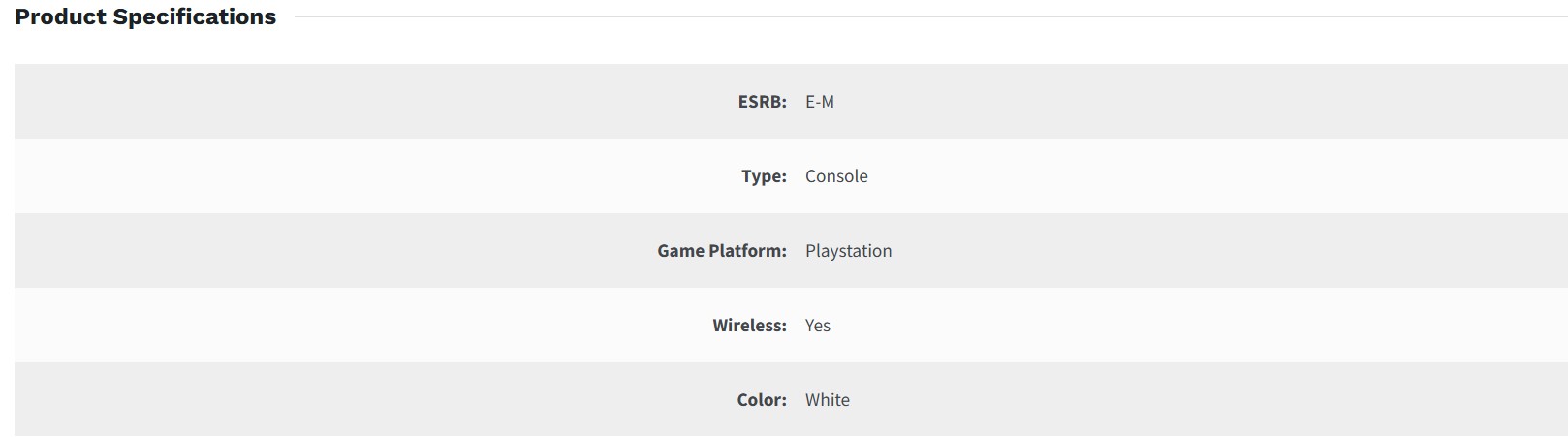Click the Wireless: label
This screenshot has height=437, width=1568.
pos(749,326)
